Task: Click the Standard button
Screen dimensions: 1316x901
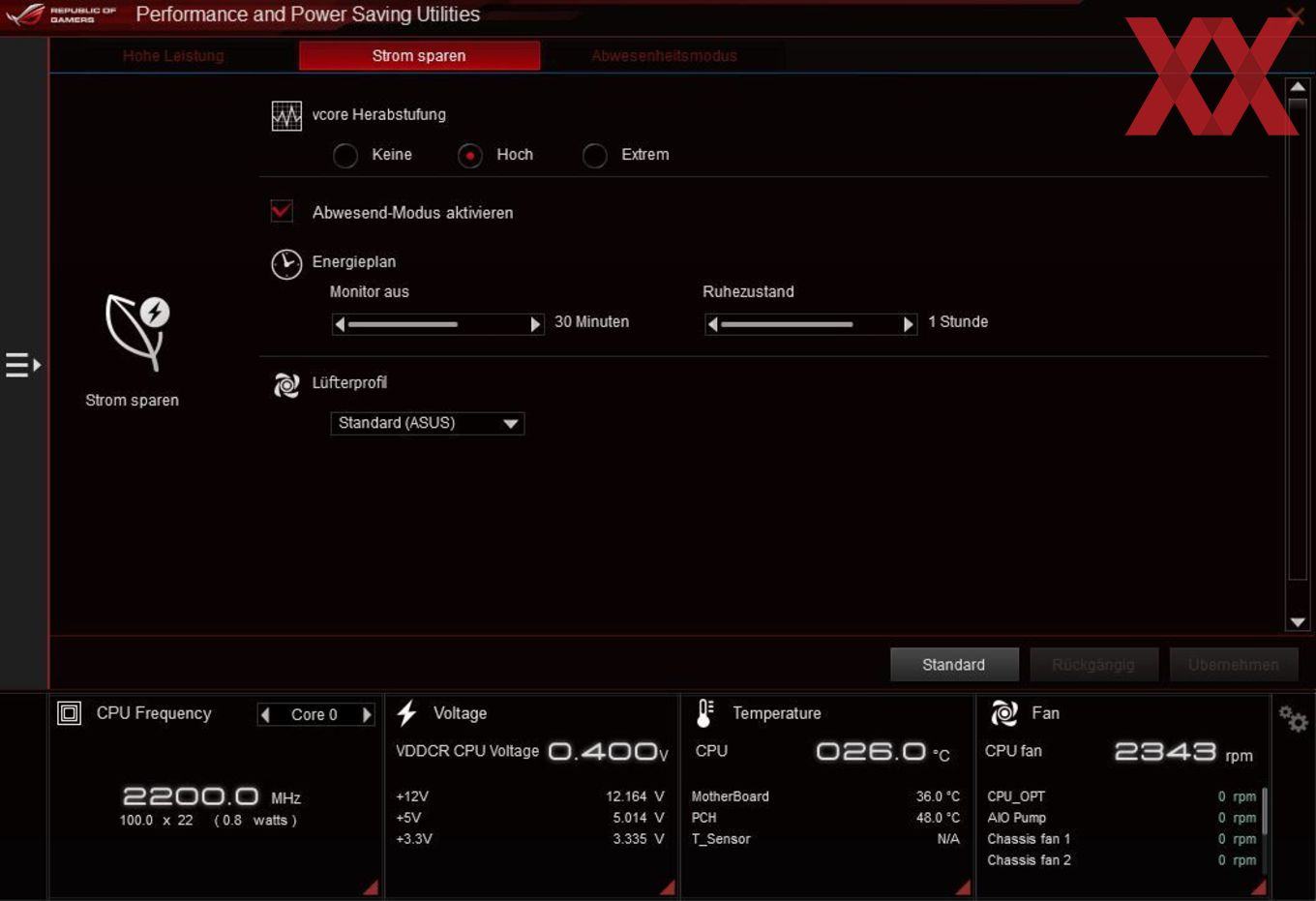Action: [954, 665]
